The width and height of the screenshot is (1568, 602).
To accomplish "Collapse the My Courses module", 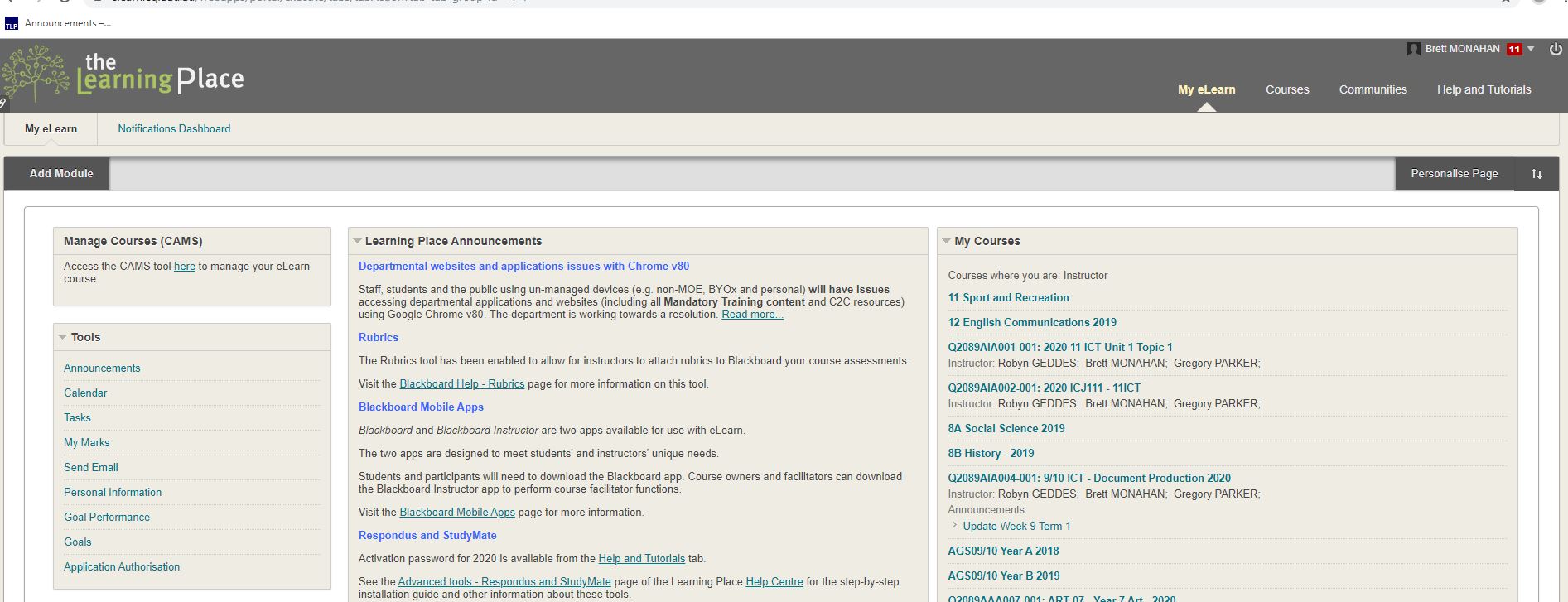I will 946,241.
